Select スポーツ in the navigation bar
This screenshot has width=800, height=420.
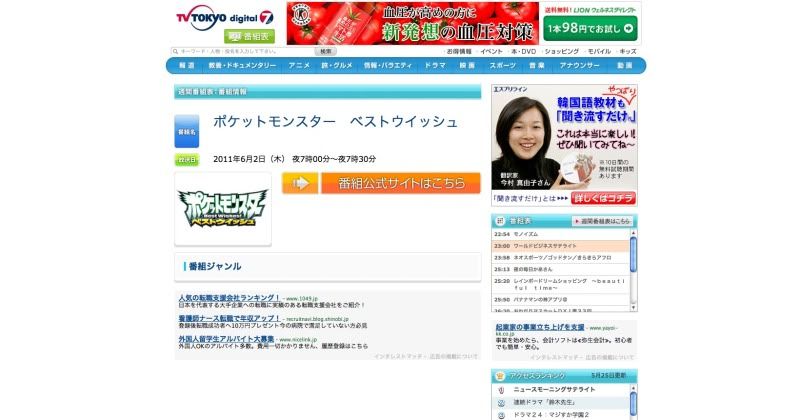tap(503, 65)
